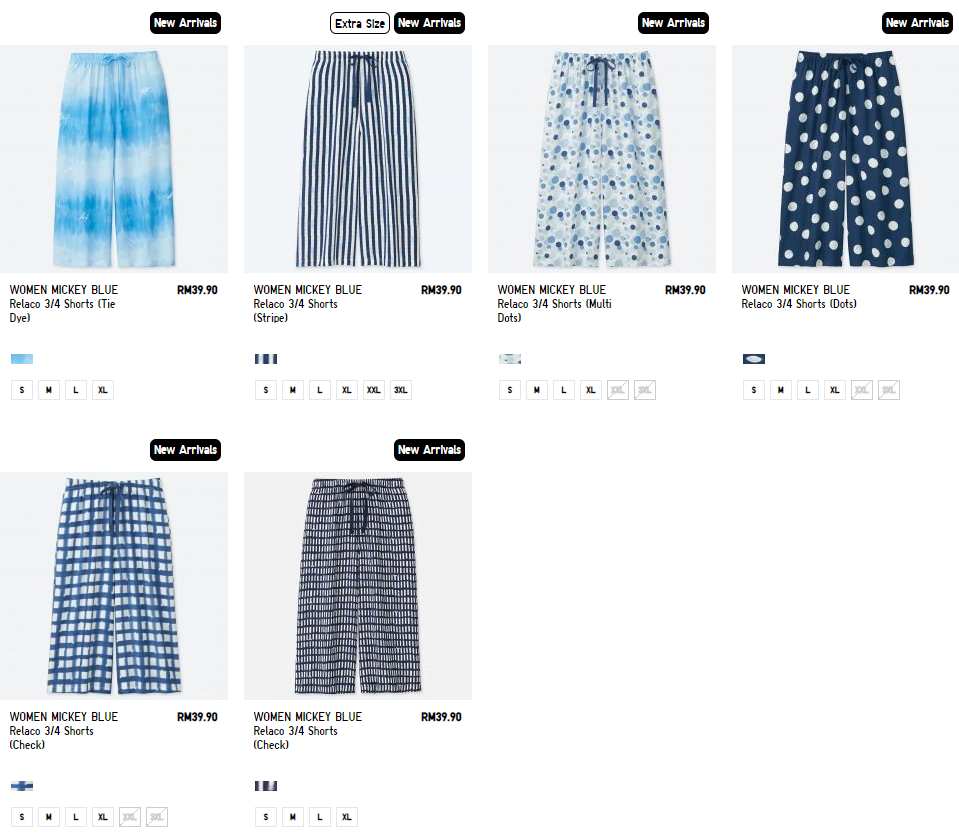The height and width of the screenshot is (838, 959).
Task: Open the Stripe shorts product image
Action: pos(358,159)
